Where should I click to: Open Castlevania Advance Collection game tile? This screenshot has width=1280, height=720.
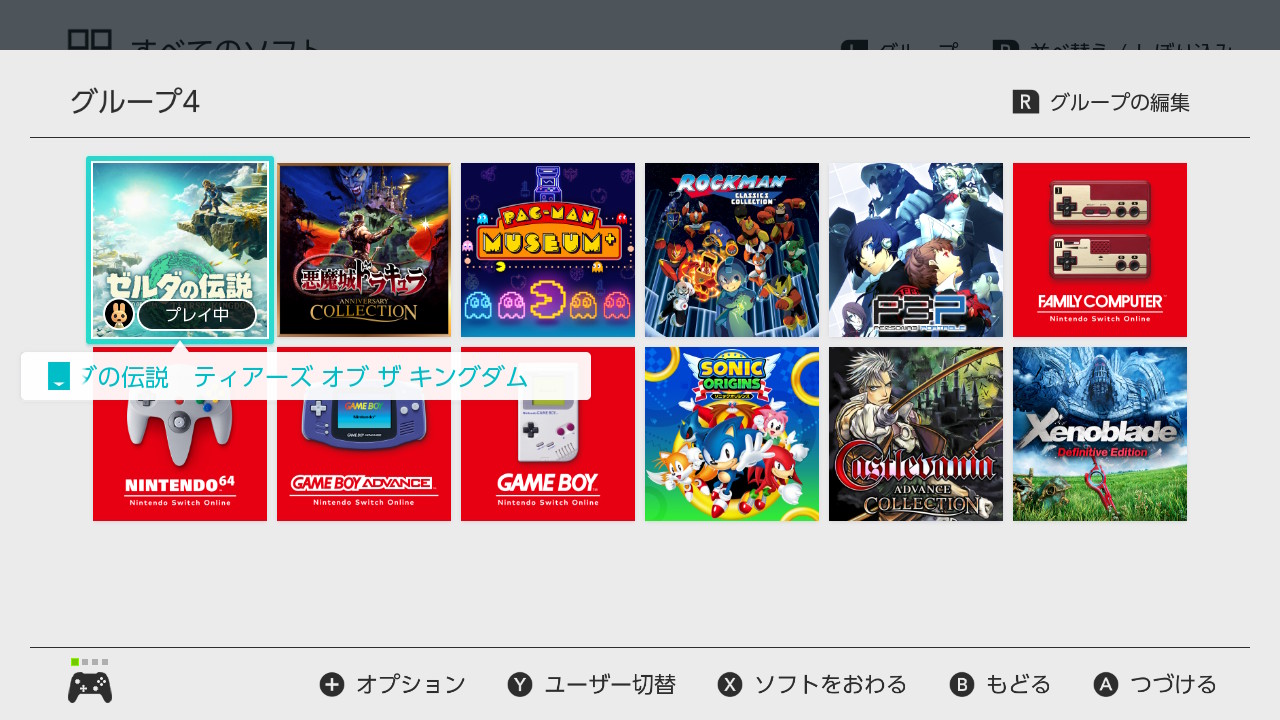tap(916, 434)
